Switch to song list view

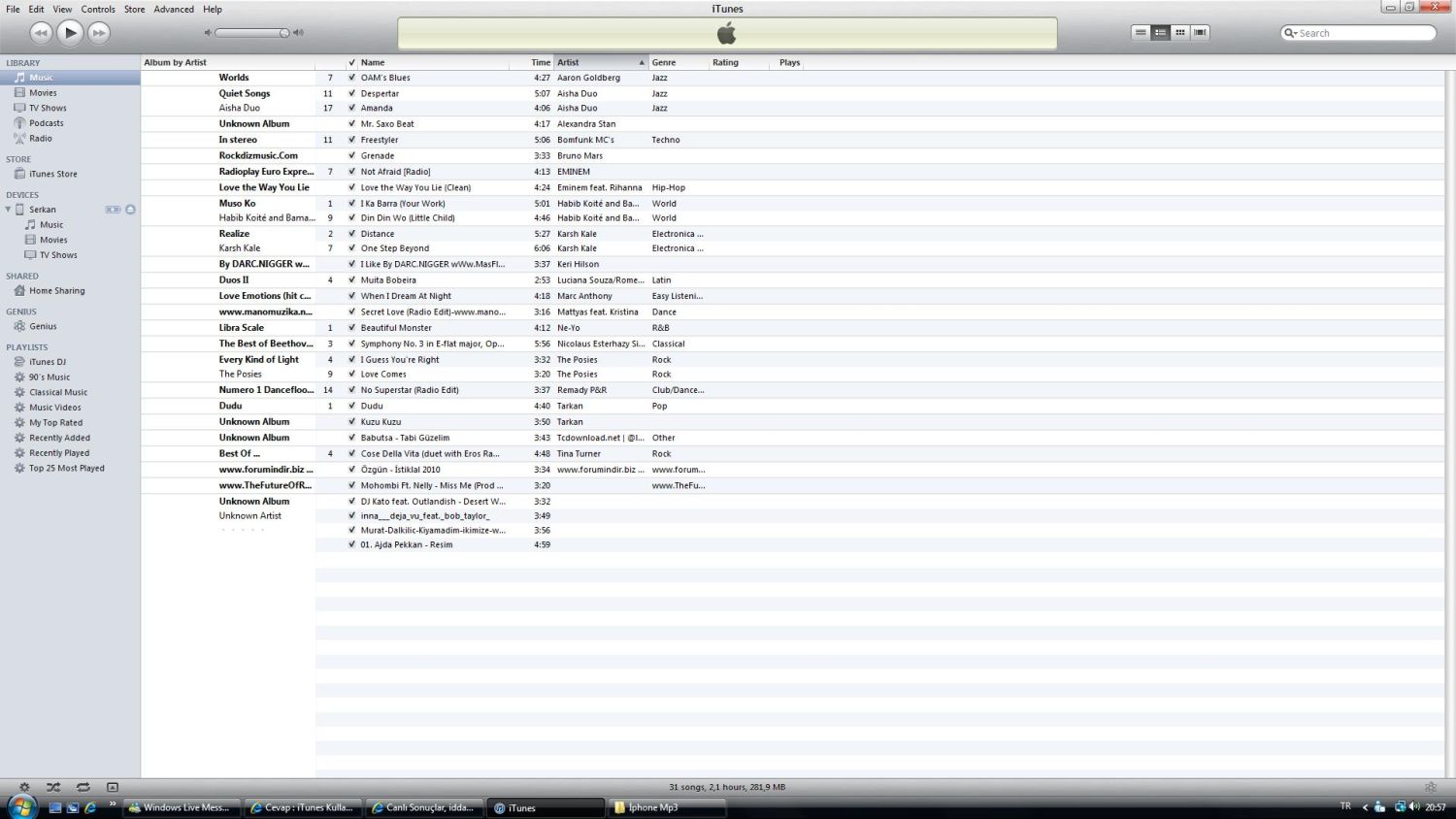(1141, 32)
